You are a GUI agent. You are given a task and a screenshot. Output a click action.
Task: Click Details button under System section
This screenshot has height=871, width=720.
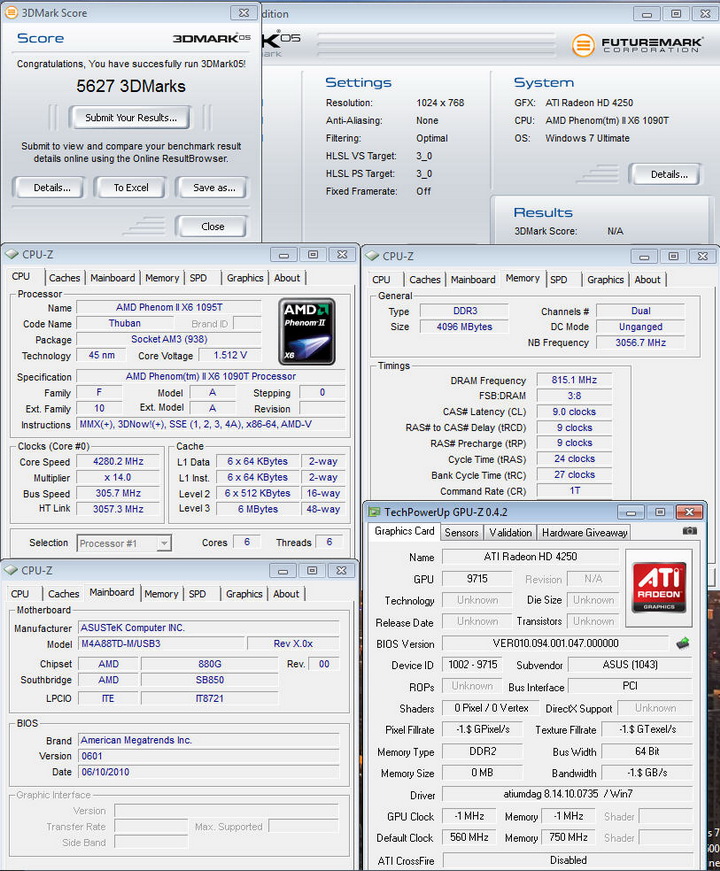(668, 174)
